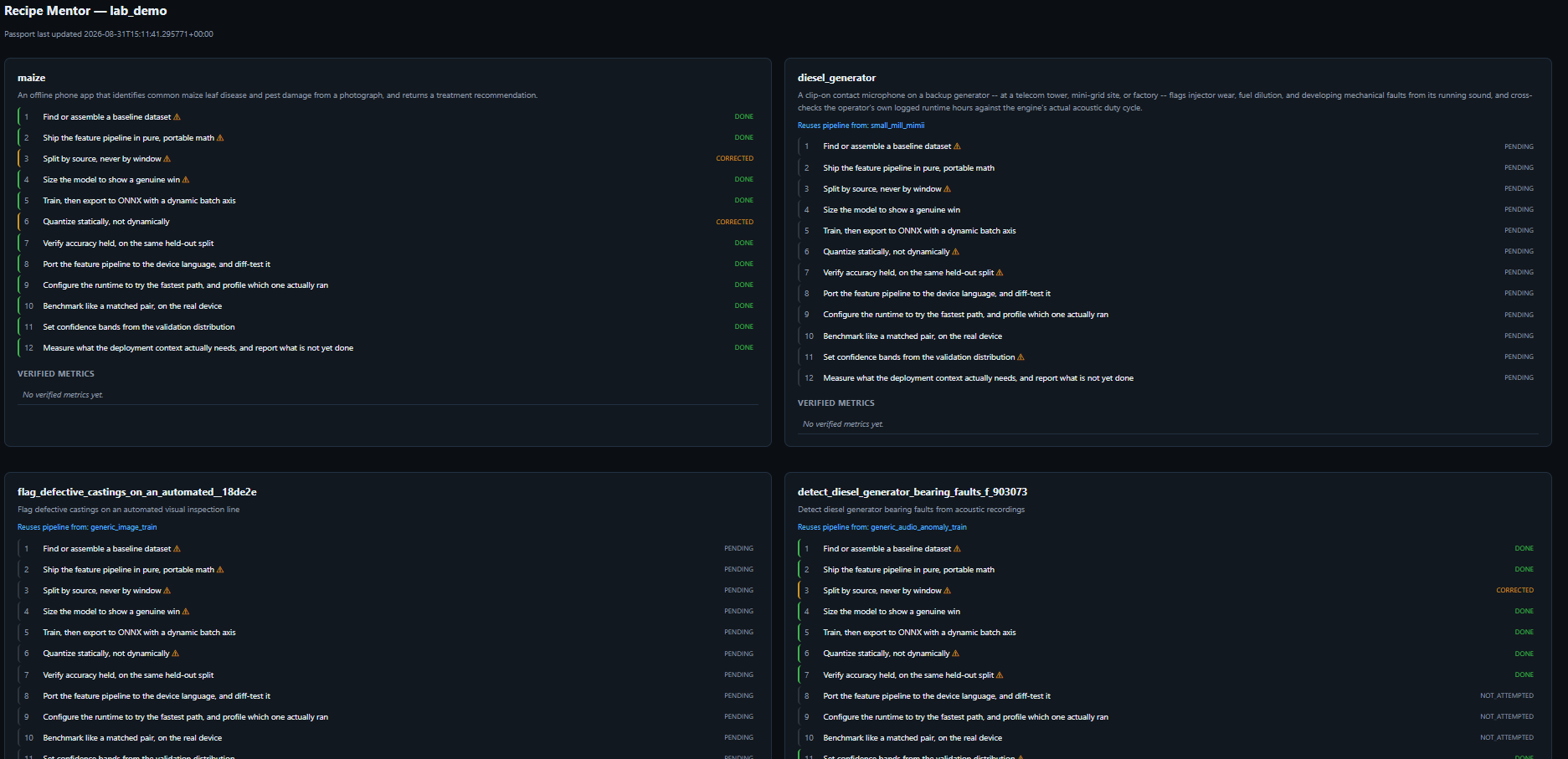Select maize step 12 'Measure what the deployment context' row

(x=388, y=348)
